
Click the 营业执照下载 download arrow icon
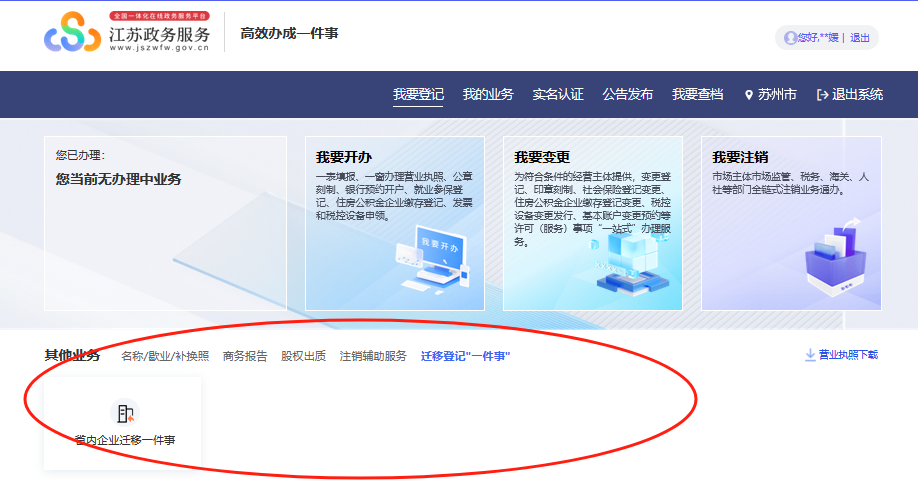[810, 355]
